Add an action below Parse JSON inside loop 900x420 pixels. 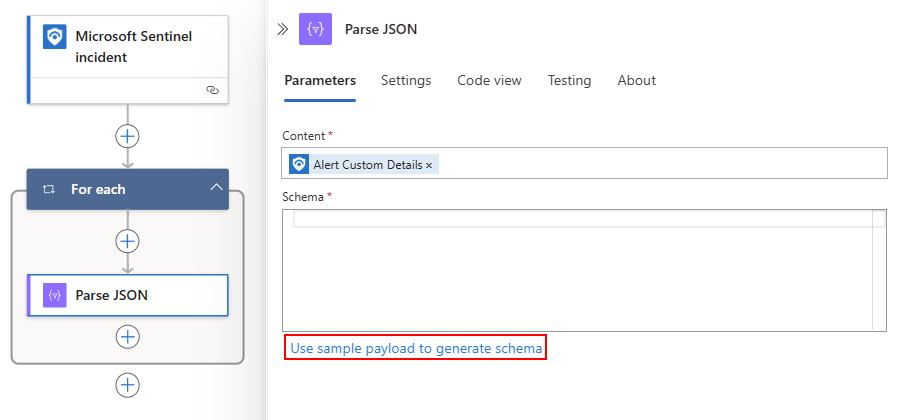127,337
